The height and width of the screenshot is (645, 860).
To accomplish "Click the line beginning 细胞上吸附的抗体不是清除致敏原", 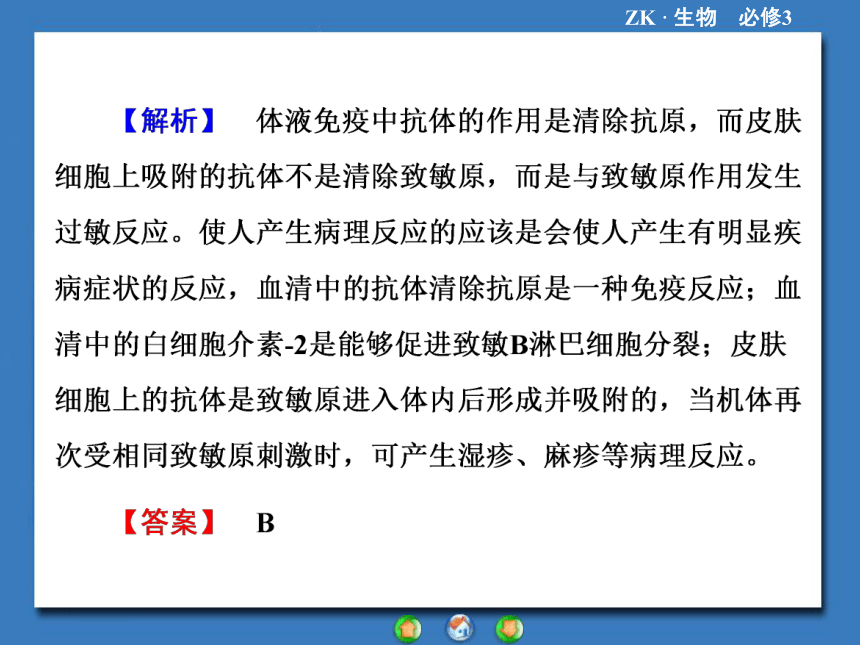I will click(x=428, y=177).
